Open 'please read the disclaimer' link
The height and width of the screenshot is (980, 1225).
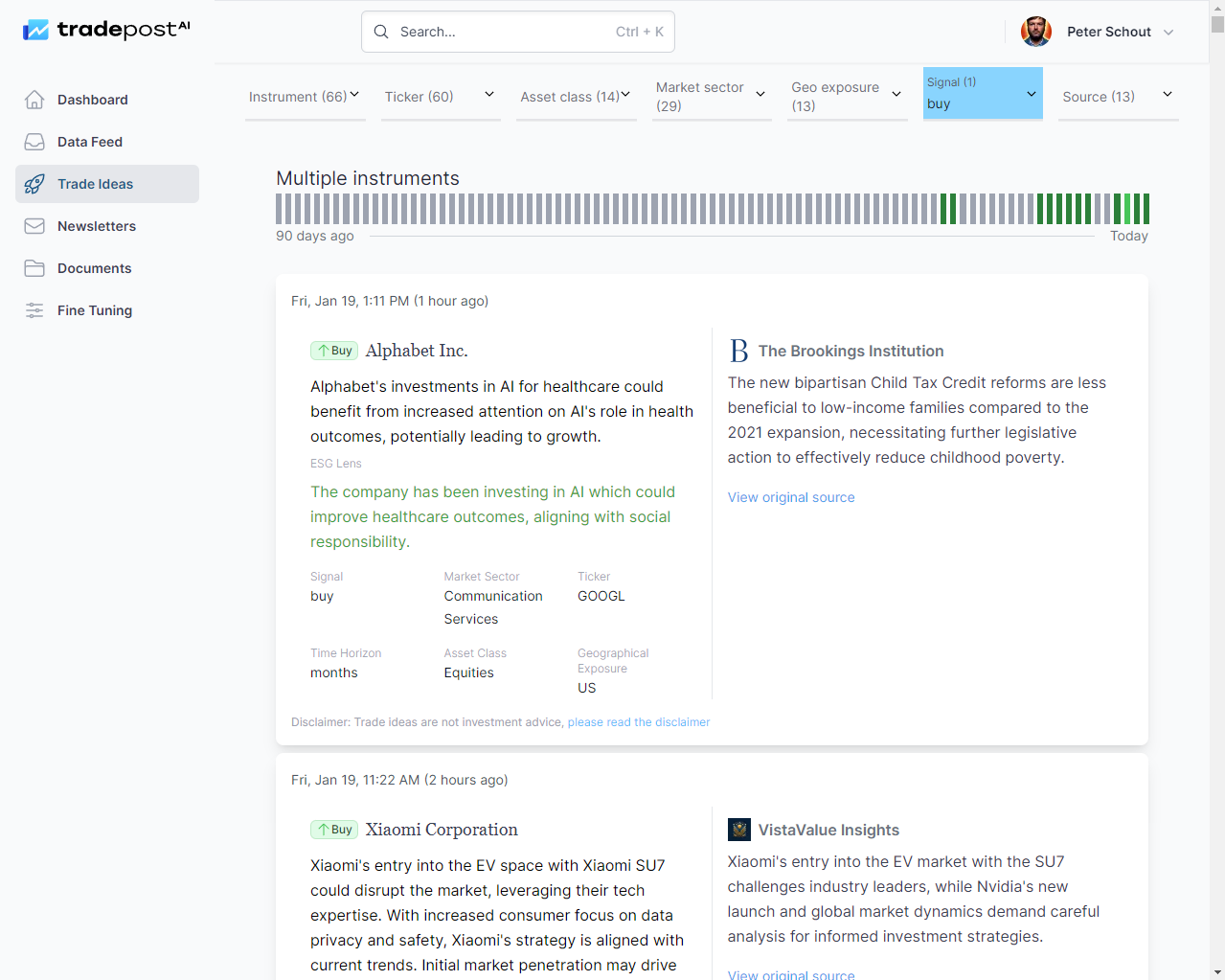(x=639, y=722)
